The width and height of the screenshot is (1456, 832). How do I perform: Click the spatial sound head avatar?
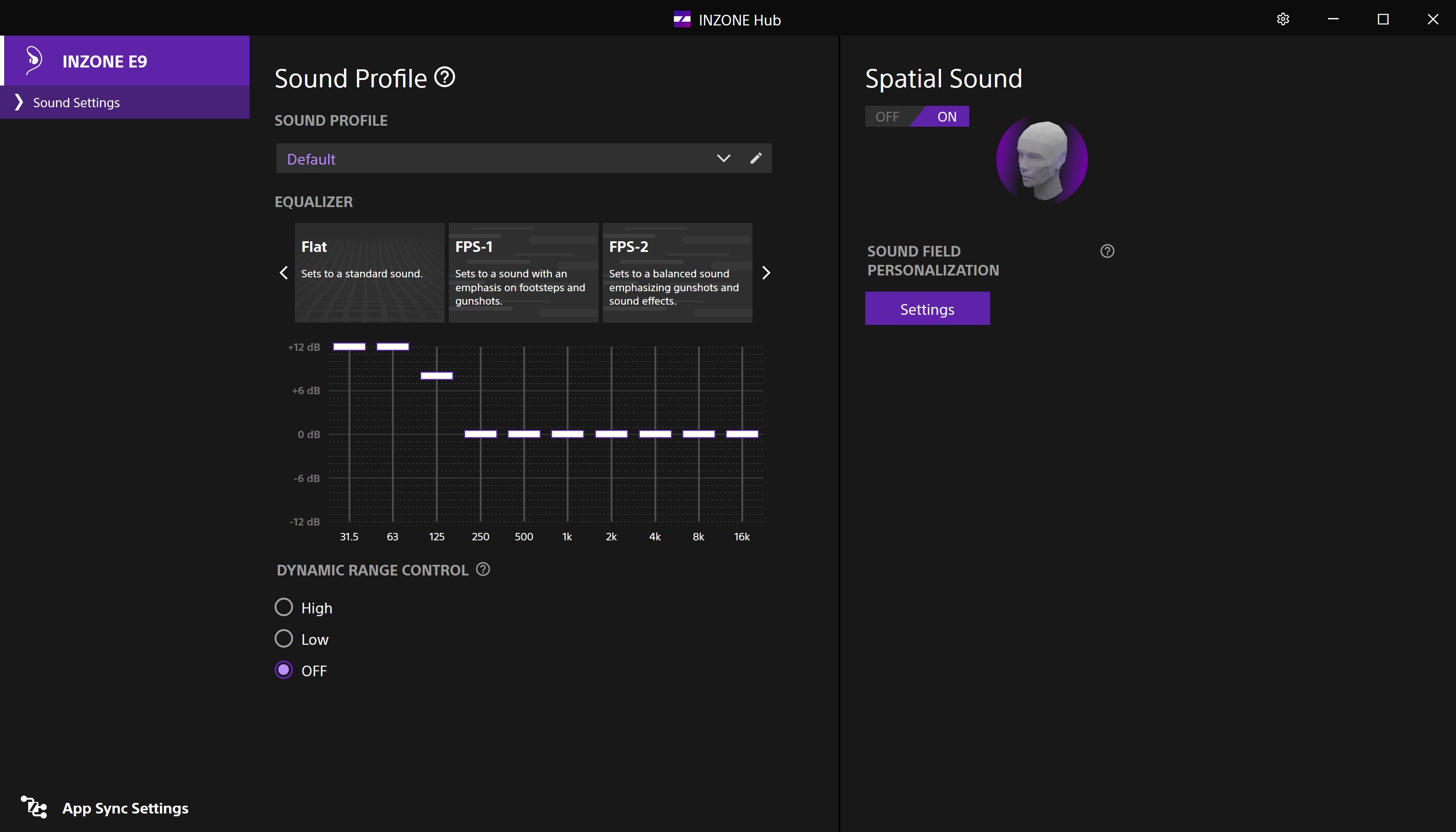click(x=1041, y=160)
